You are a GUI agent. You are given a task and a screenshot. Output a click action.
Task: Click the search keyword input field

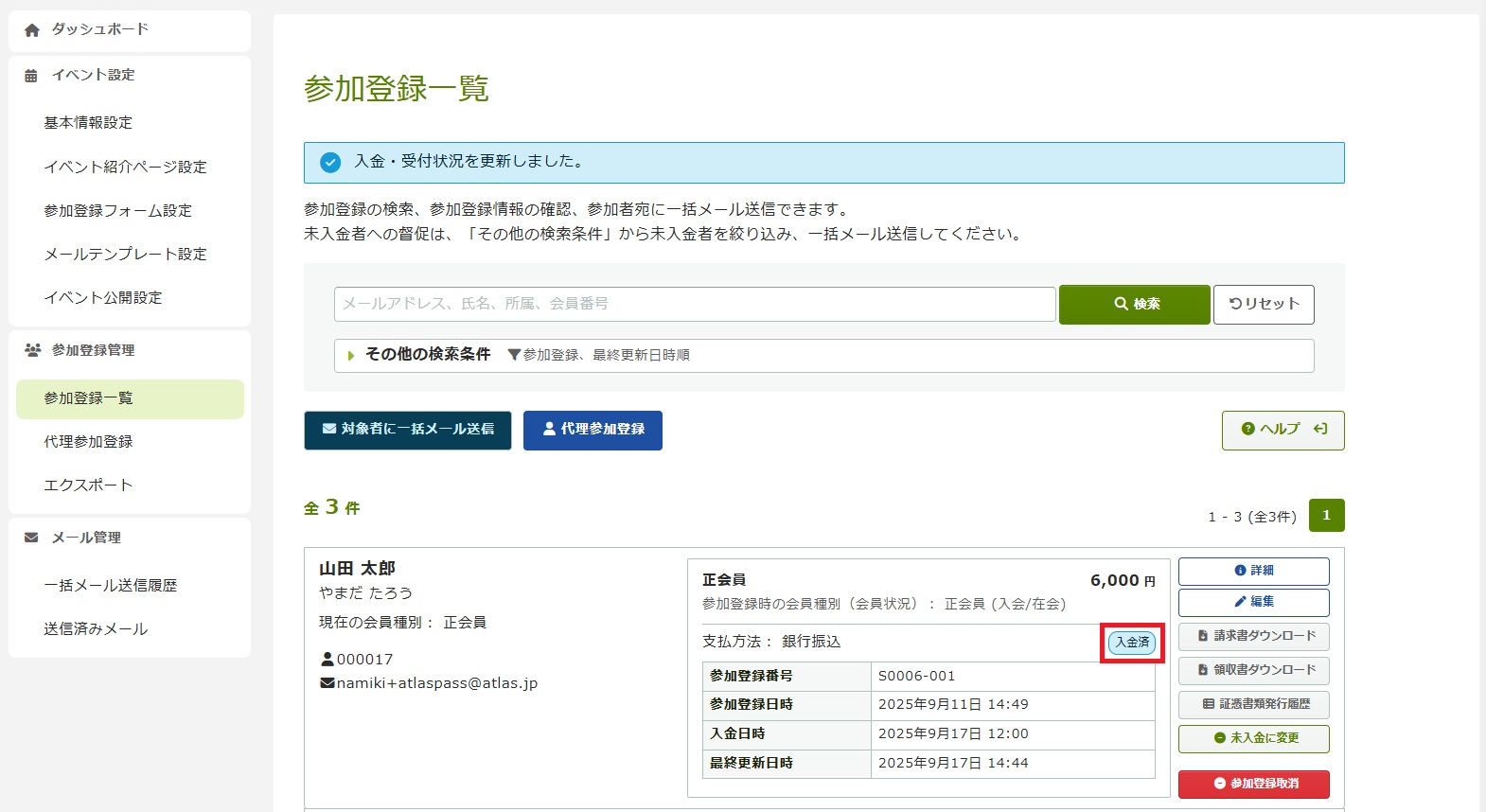[x=694, y=304]
